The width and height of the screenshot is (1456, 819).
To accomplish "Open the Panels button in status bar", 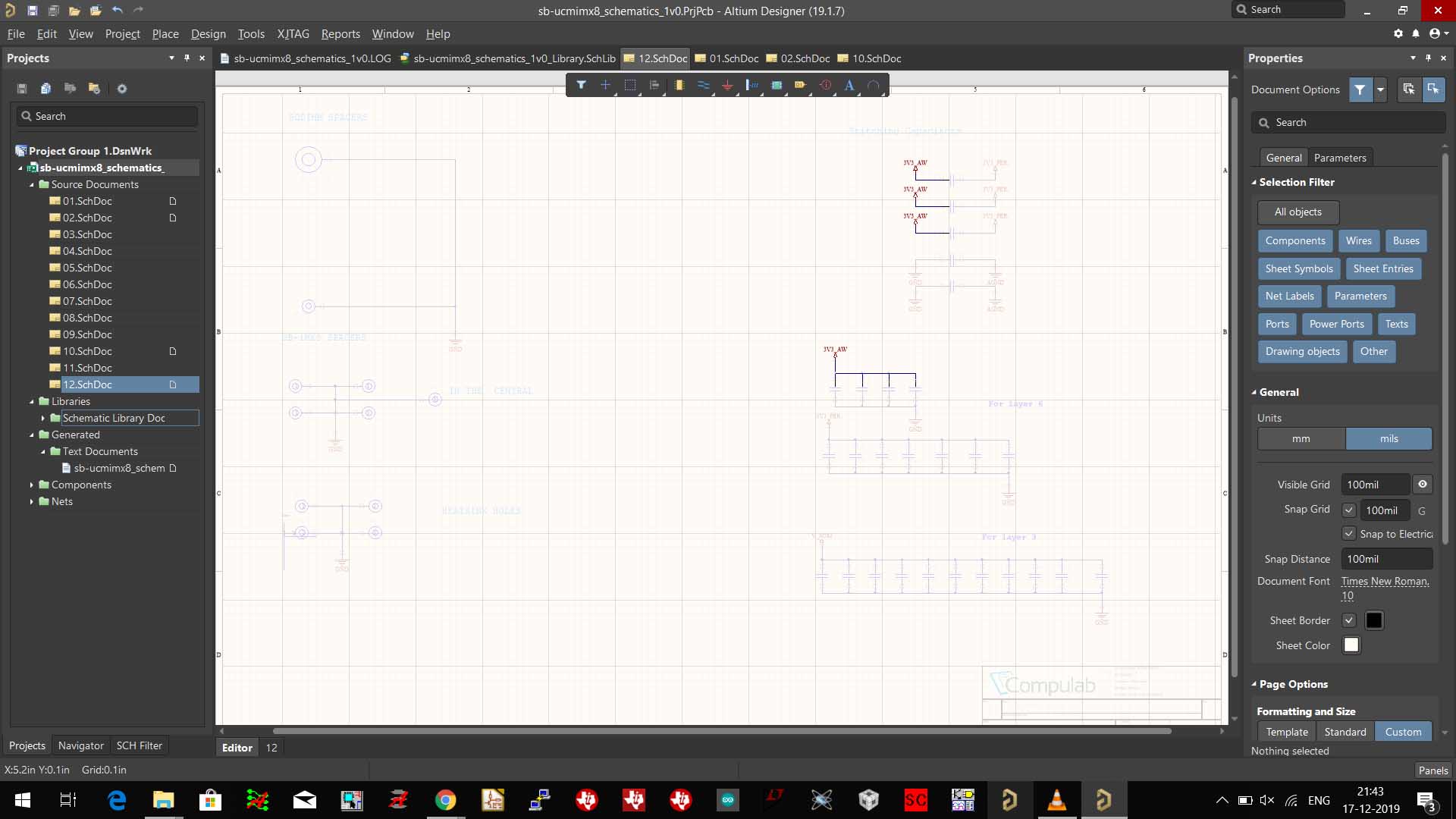I will coord(1432,770).
